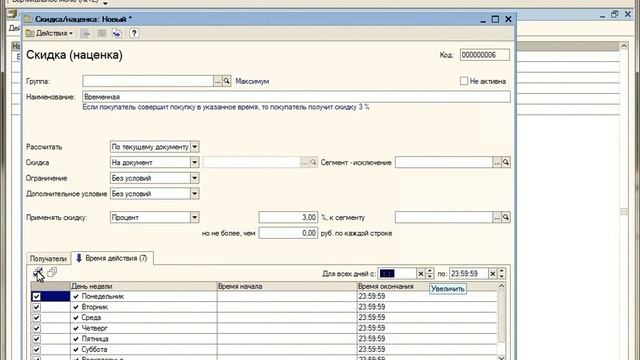Open the Действия menu
The height and width of the screenshot is (360, 640).
point(49,33)
